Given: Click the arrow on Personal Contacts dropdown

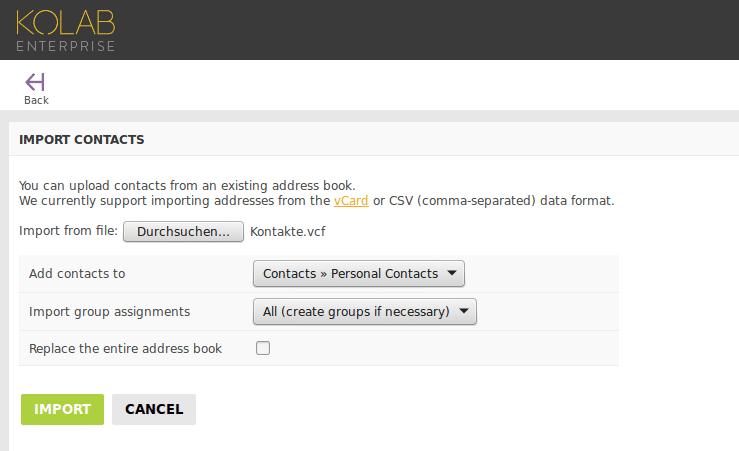Looking at the screenshot, I should pos(452,273).
